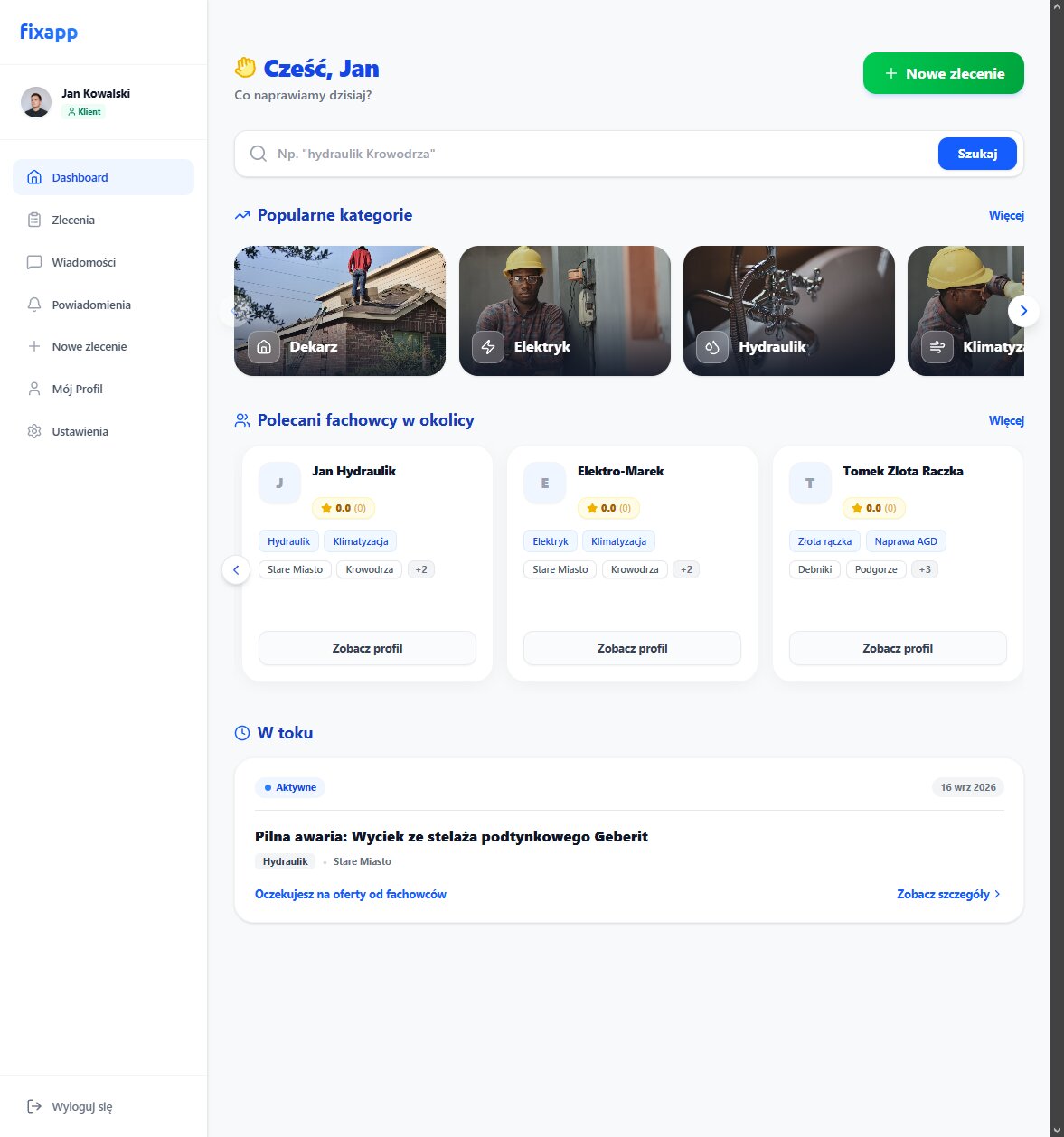Image resolution: width=1064 pixels, height=1137 pixels.
Task: Click the Wyloguj się logout icon
Action: pyautogui.click(x=34, y=1106)
